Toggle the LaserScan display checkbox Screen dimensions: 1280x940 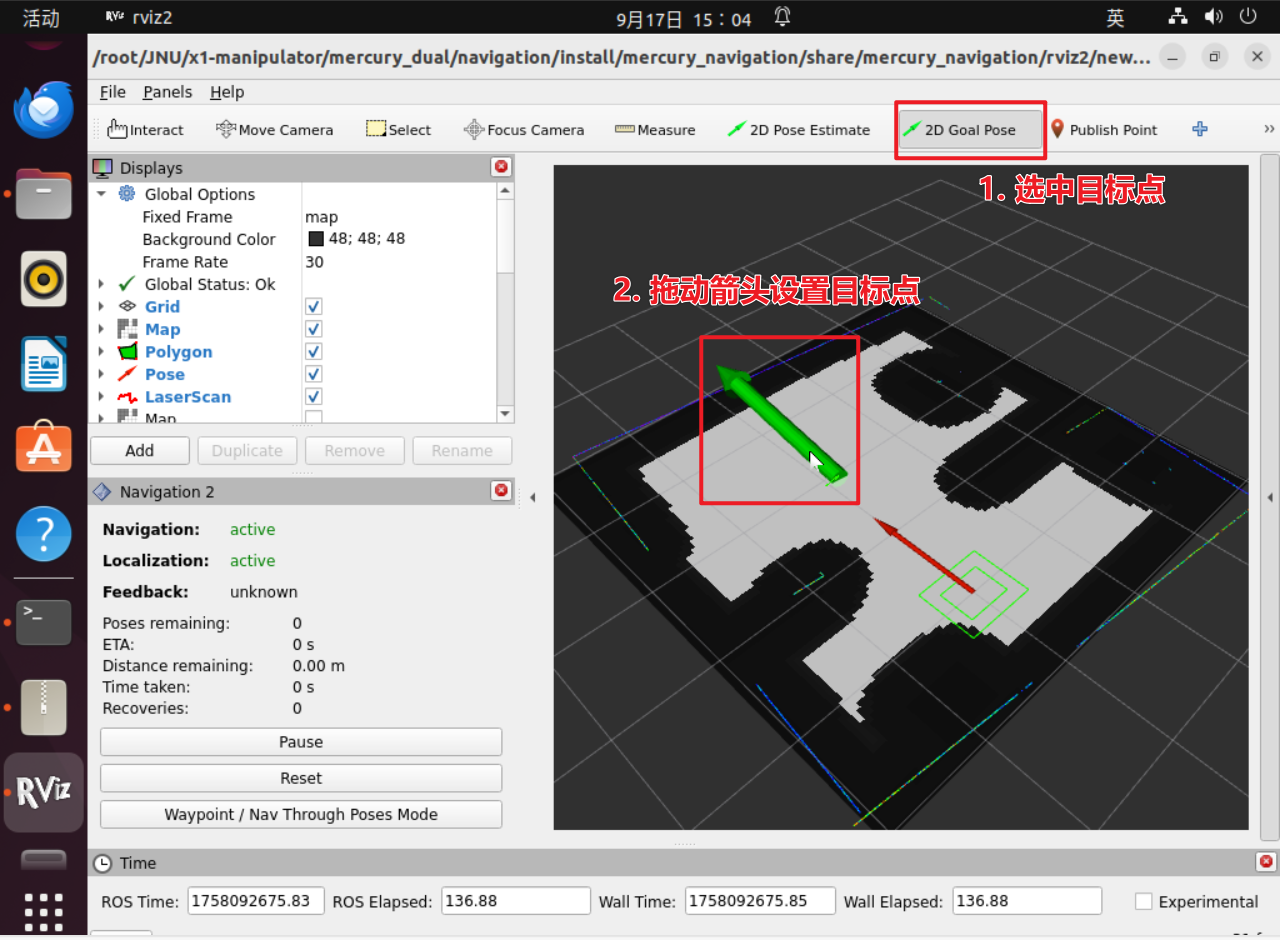click(x=314, y=396)
